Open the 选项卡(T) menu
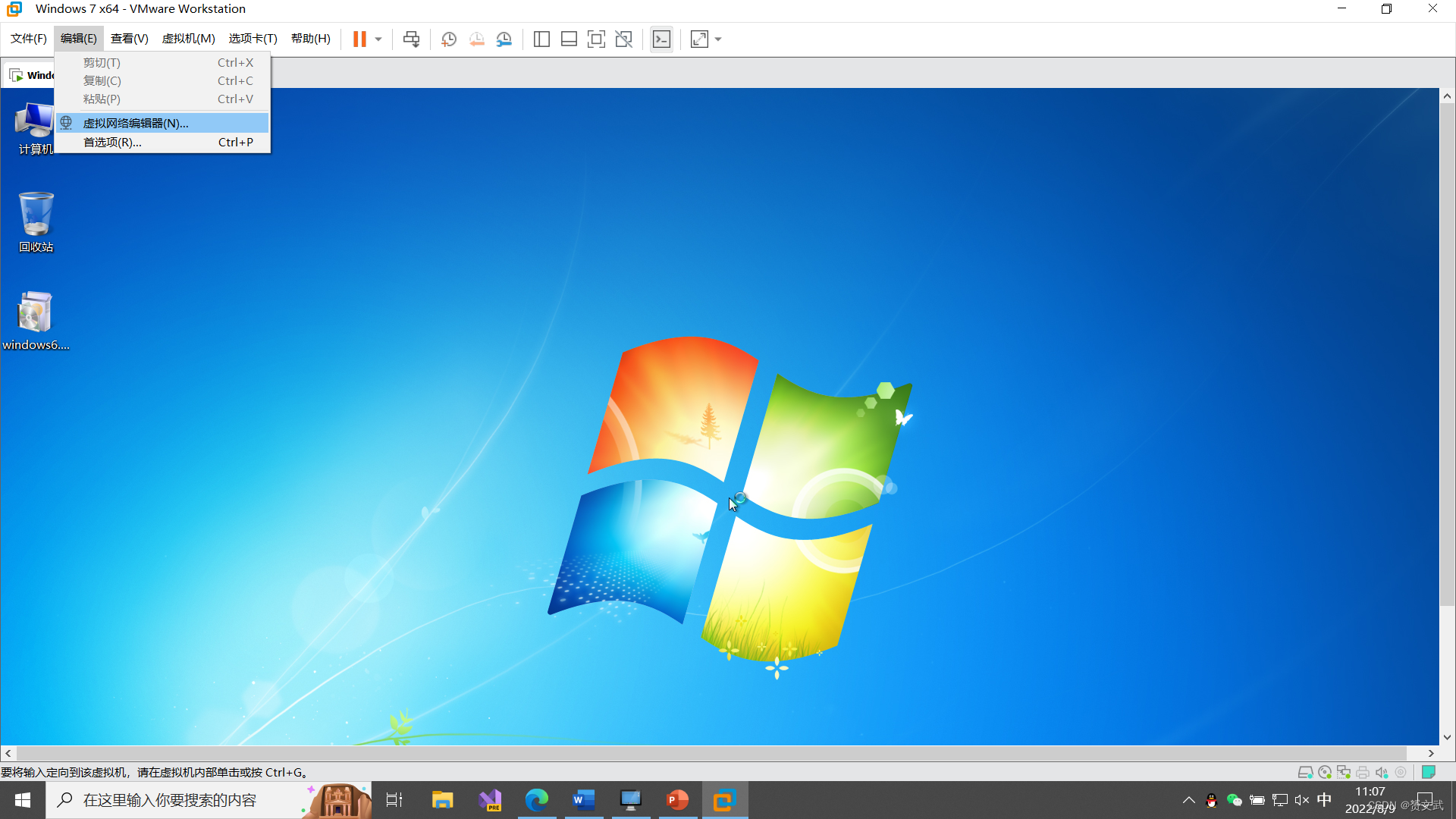1456x819 pixels. 253,39
